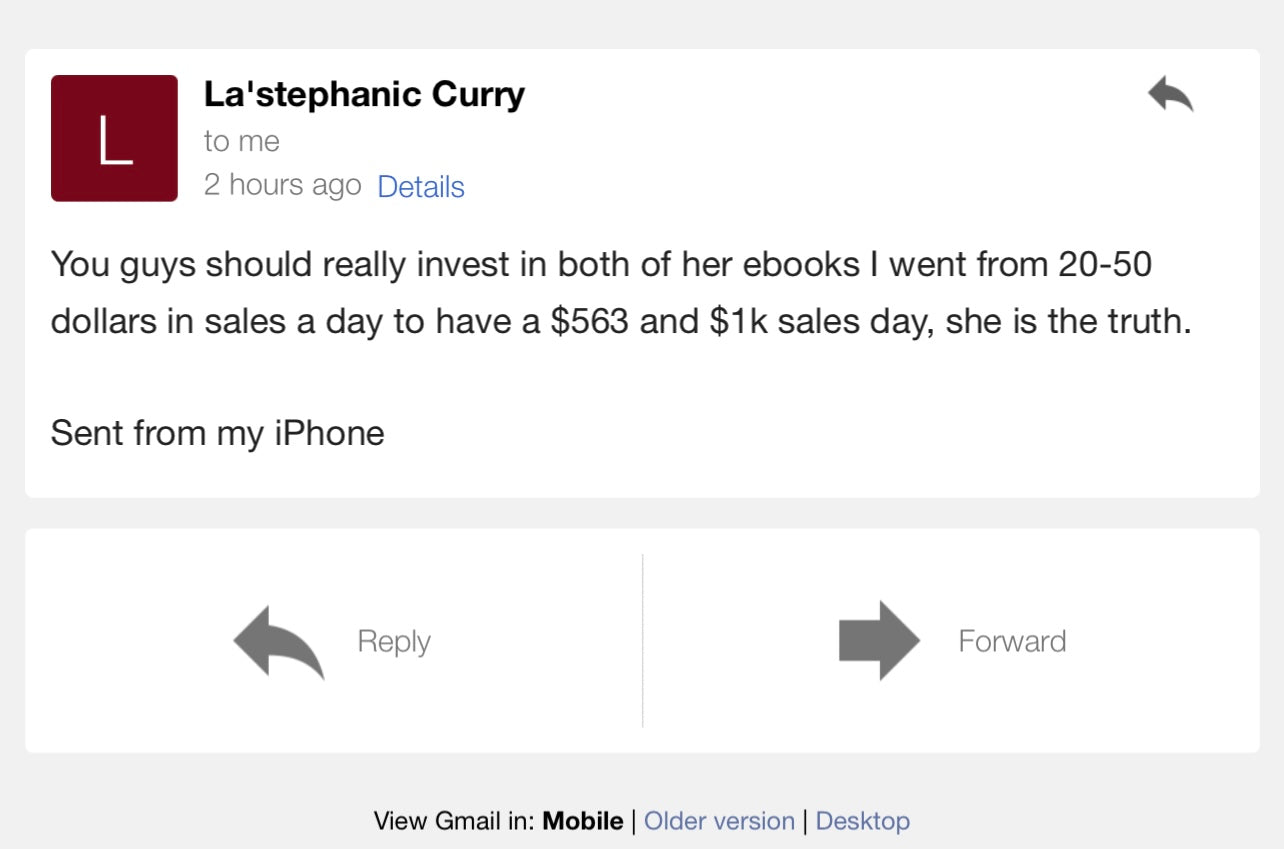The image size is (1284, 849).
Task: Click the red "L" sender avatar
Action: pyautogui.click(x=114, y=138)
